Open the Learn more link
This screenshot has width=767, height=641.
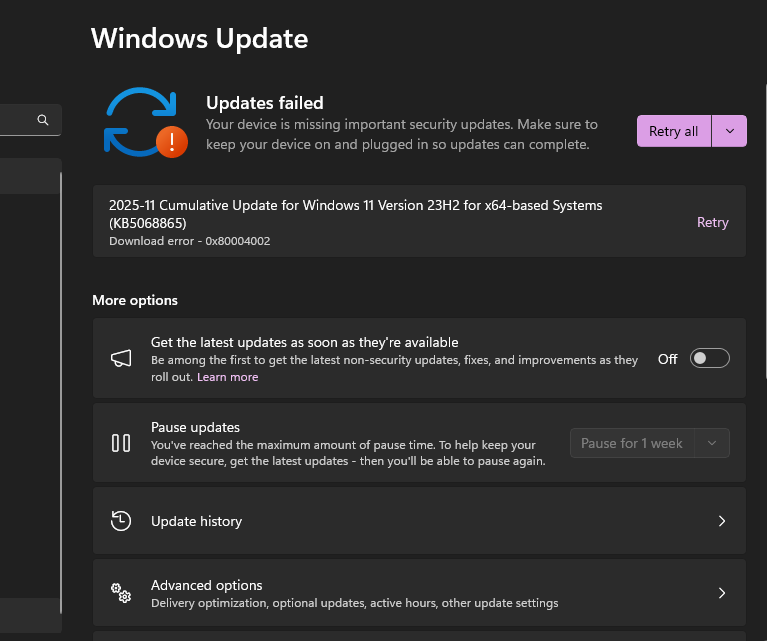(227, 377)
